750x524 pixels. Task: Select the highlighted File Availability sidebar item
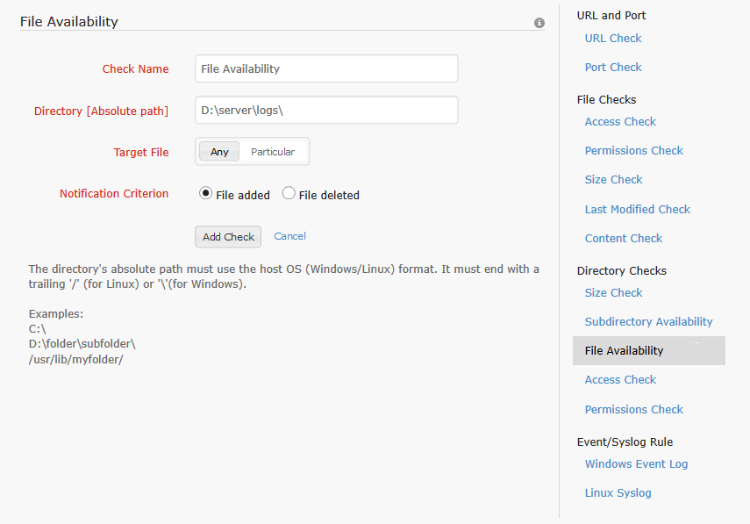click(x=624, y=351)
